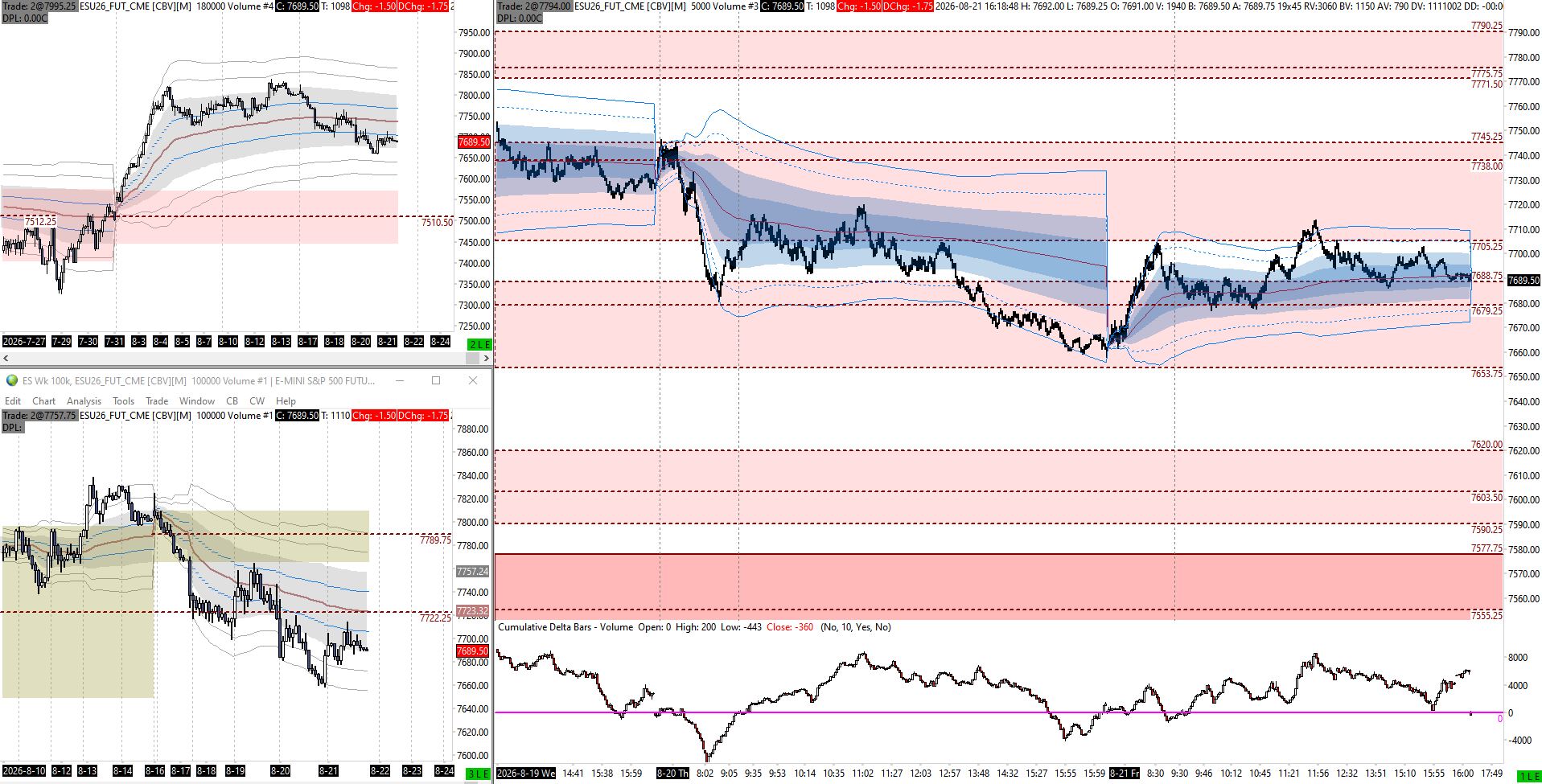Click the 7512.25 label in top-left chart
Image resolution: width=1542 pixels, height=784 pixels.
coord(40,221)
